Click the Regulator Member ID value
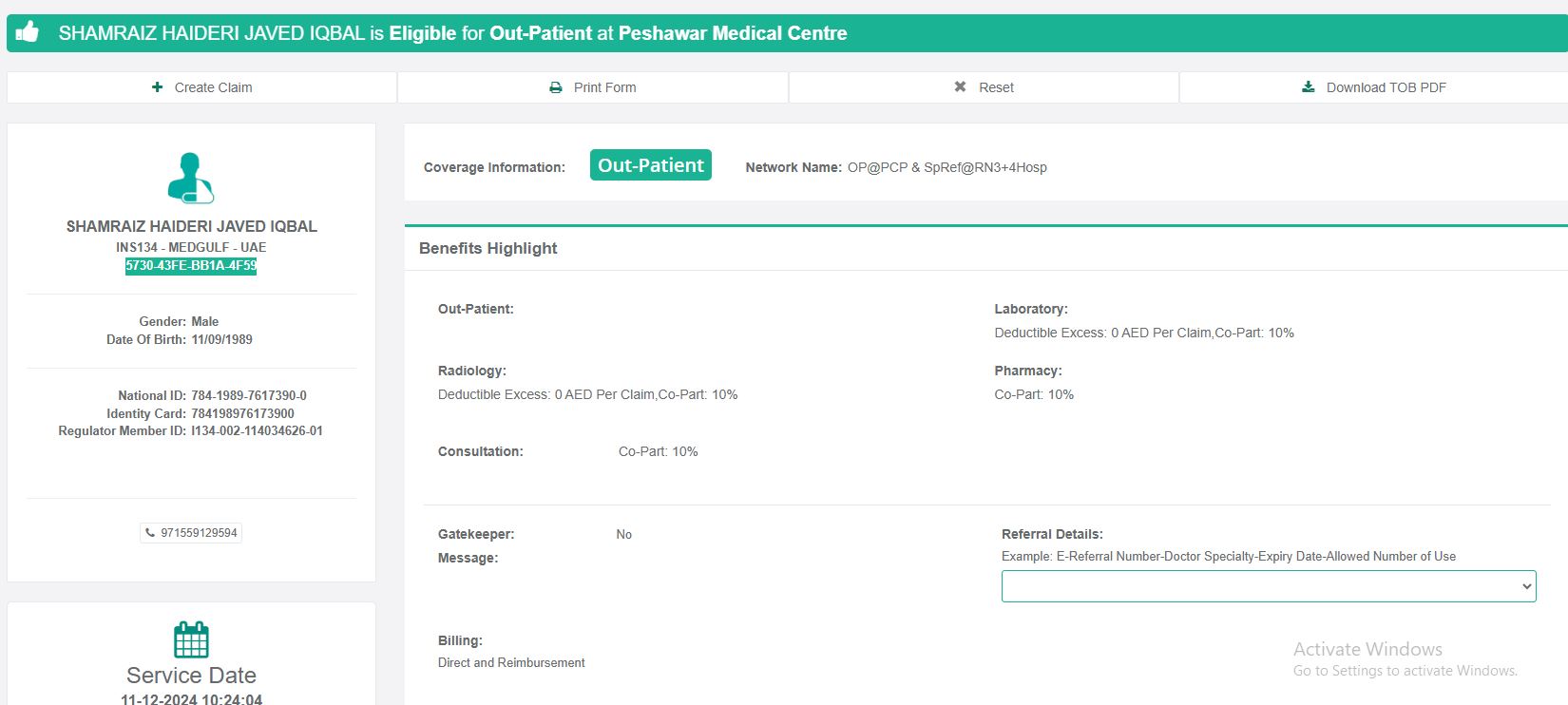1568x705 pixels. click(257, 431)
